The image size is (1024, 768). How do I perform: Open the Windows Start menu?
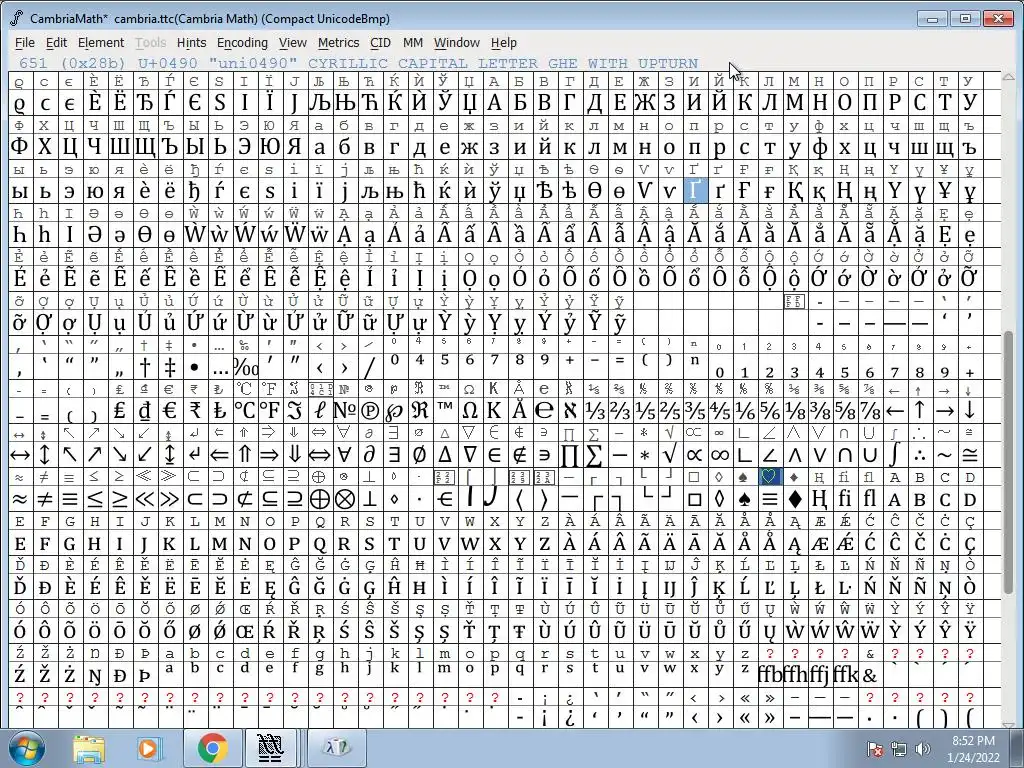[27, 748]
